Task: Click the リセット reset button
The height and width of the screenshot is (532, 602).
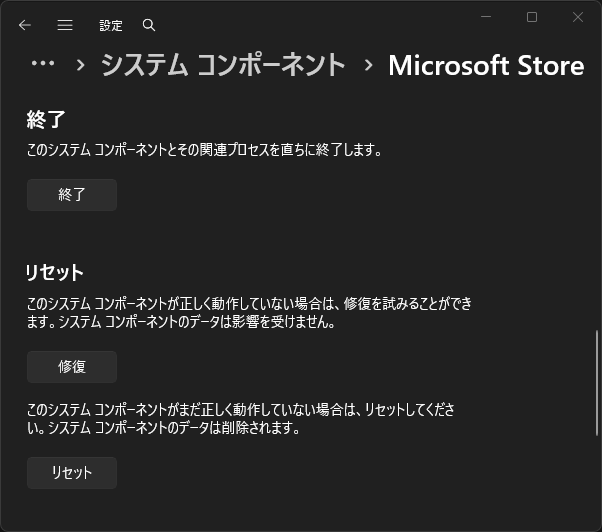Action: 72,473
